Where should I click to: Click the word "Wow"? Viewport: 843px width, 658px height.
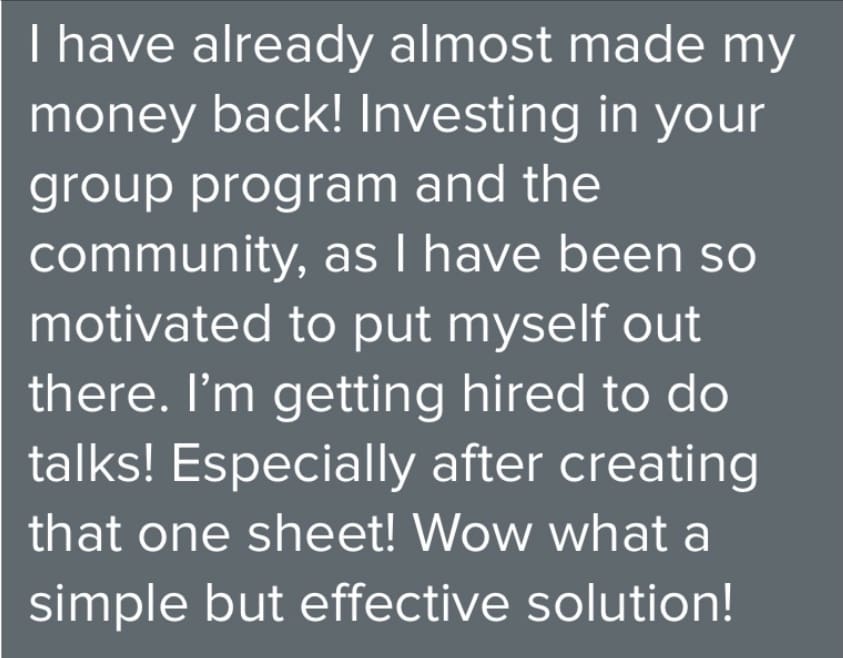pos(473,534)
